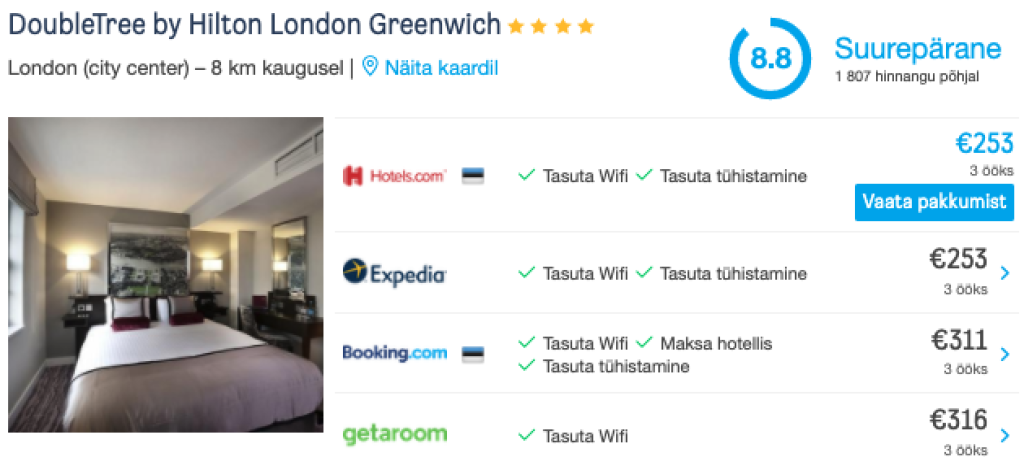
Task: Click the Suurepärane rating label
Action: pyautogui.click(x=918, y=50)
